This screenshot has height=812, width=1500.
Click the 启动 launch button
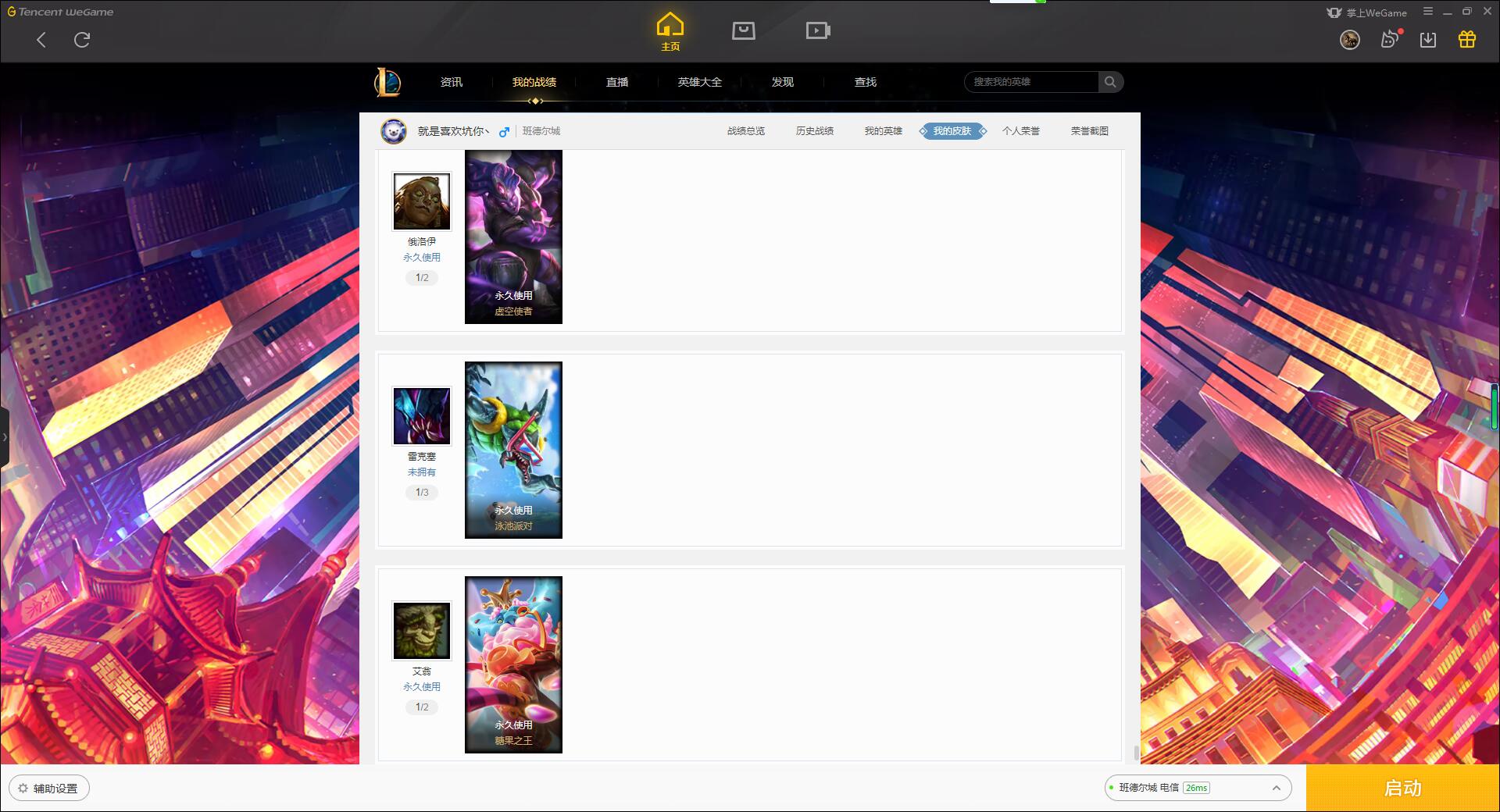(x=1402, y=789)
